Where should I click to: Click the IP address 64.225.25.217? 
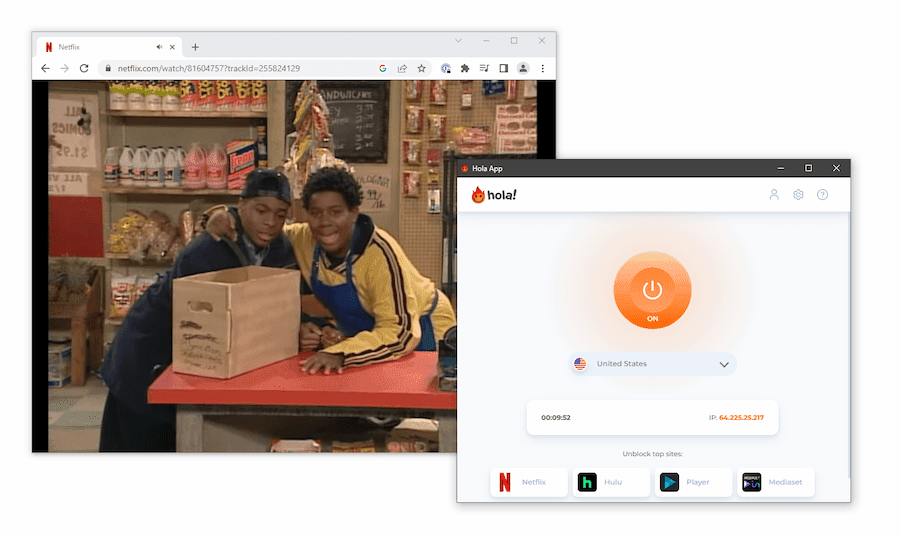pos(741,418)
